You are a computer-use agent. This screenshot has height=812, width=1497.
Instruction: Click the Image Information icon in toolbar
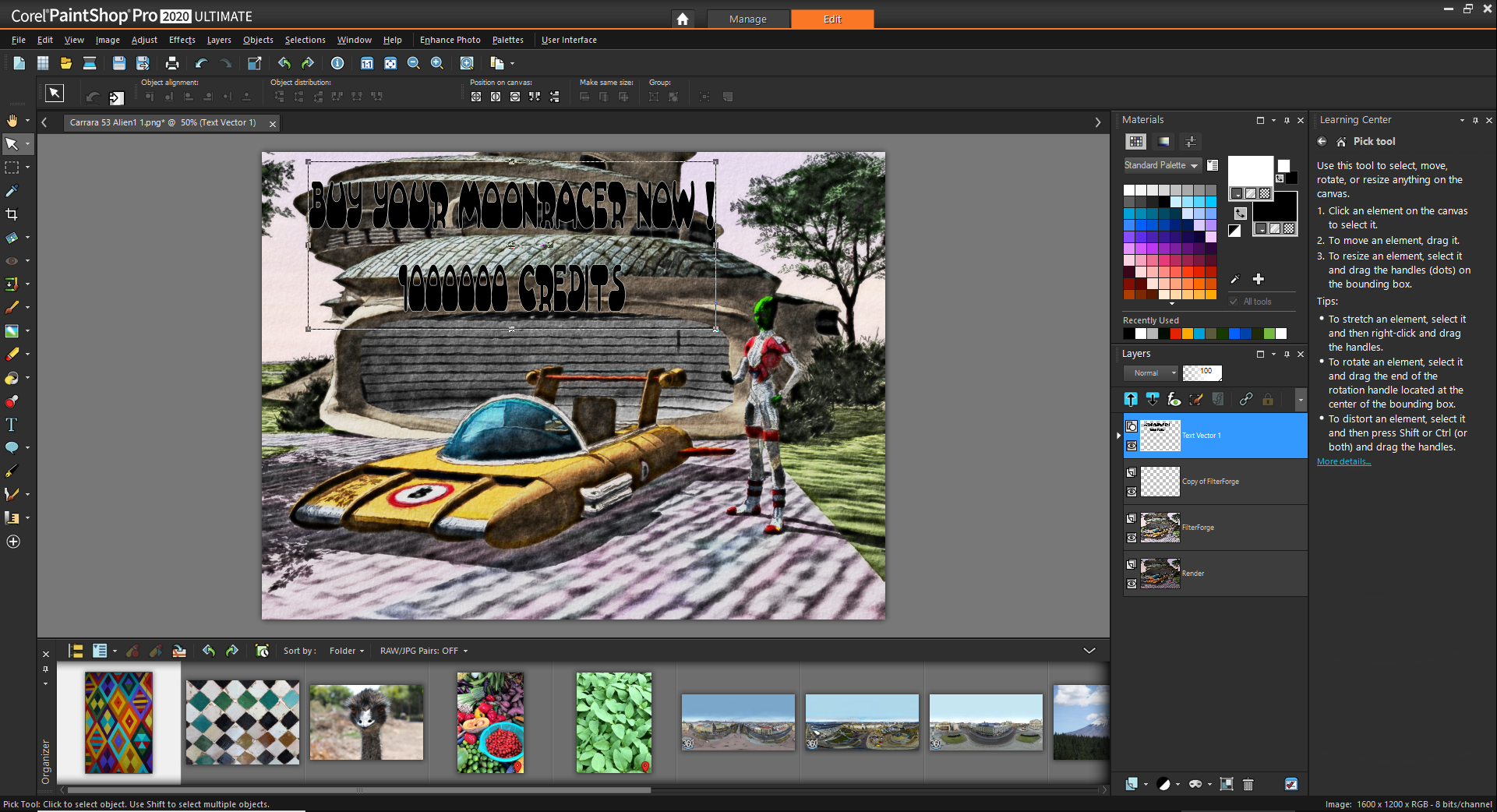tap(337, 63)
